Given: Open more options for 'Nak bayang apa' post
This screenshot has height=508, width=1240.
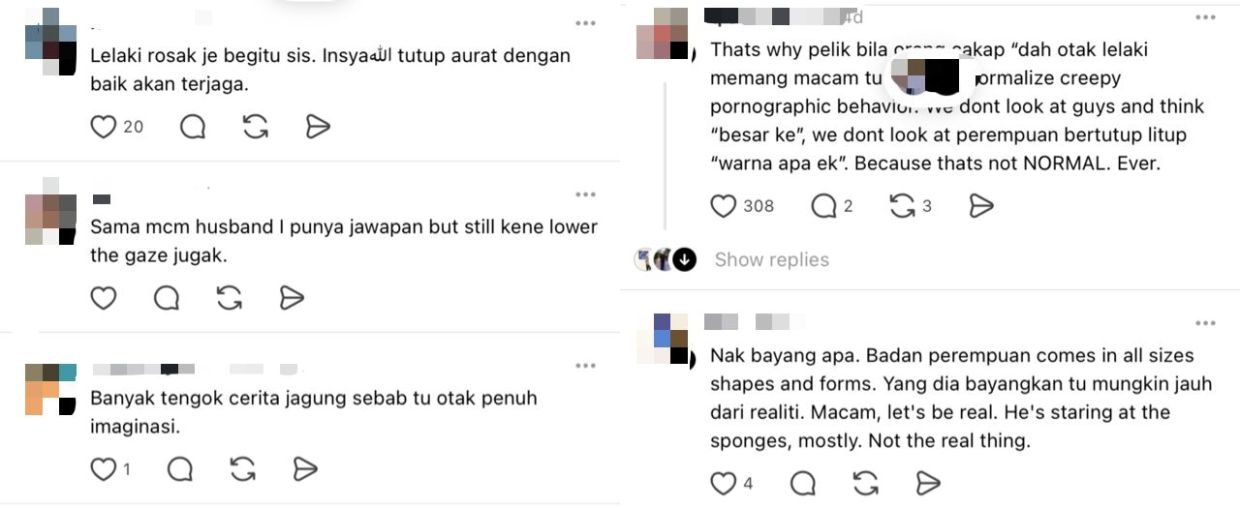Looking at the screenshot, I should pyautogui.click(x=1205, y=324).
